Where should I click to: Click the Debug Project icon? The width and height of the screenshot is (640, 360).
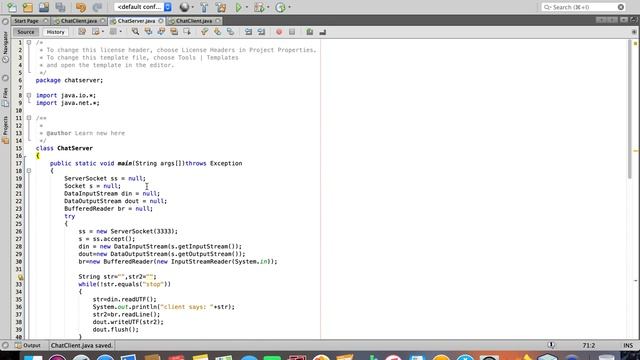259,7
